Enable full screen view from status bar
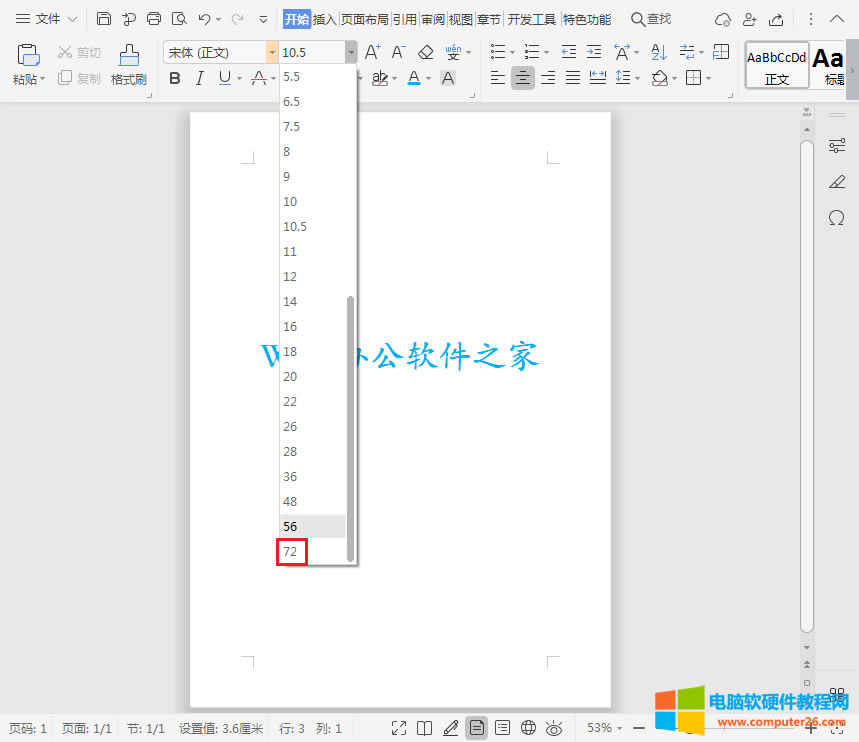This screenshot has width=859, height=742. click(x=399, y=727)
